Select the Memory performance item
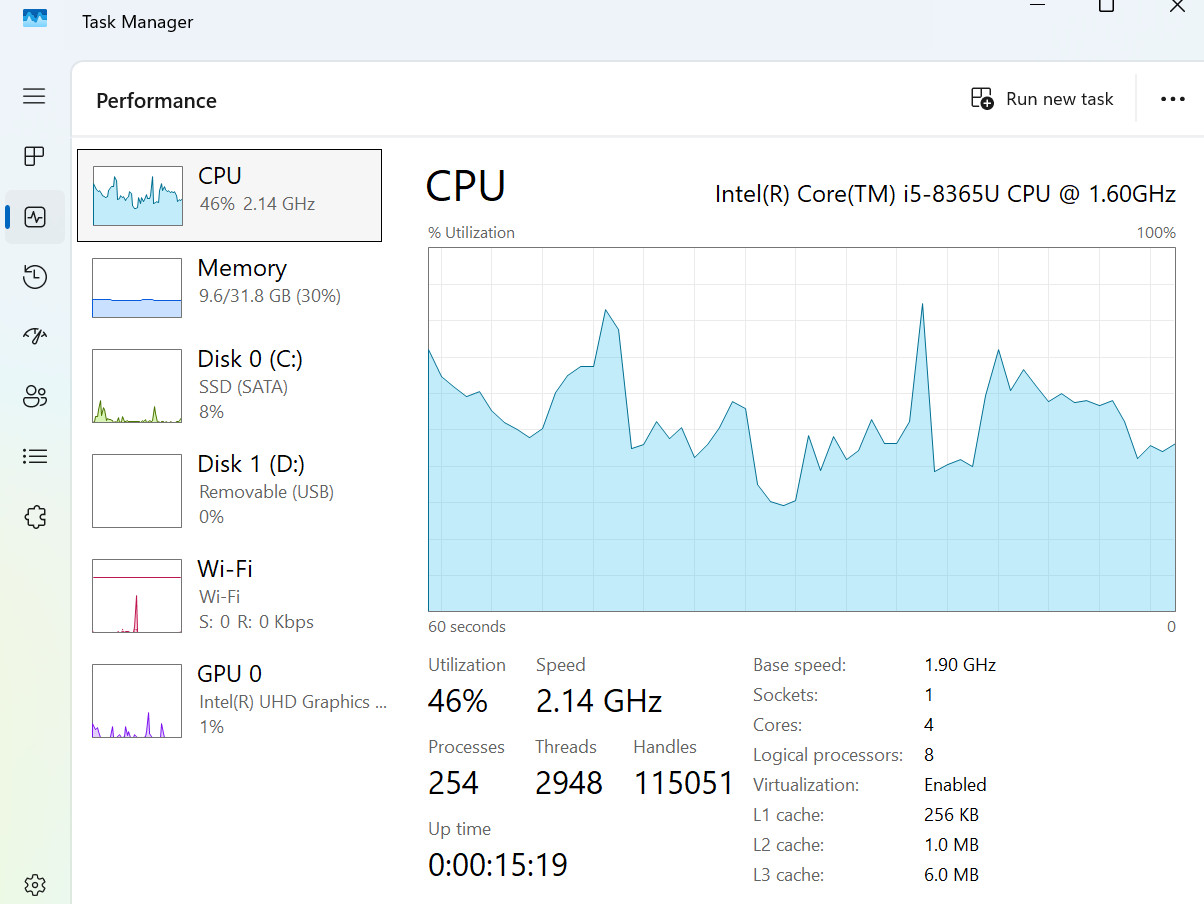 click(229, 287)
